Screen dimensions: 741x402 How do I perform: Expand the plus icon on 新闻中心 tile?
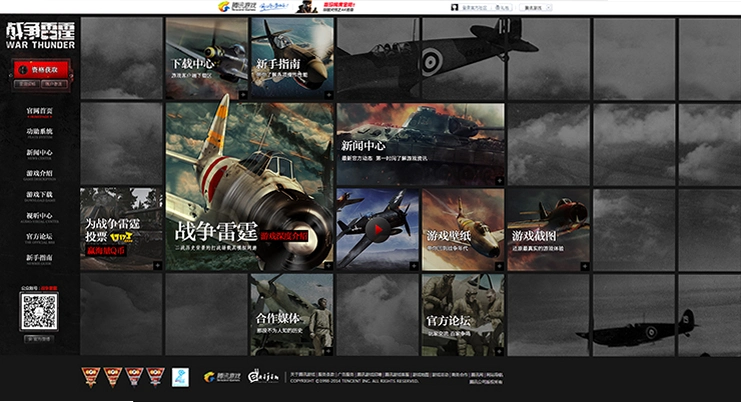click(500, 180)
